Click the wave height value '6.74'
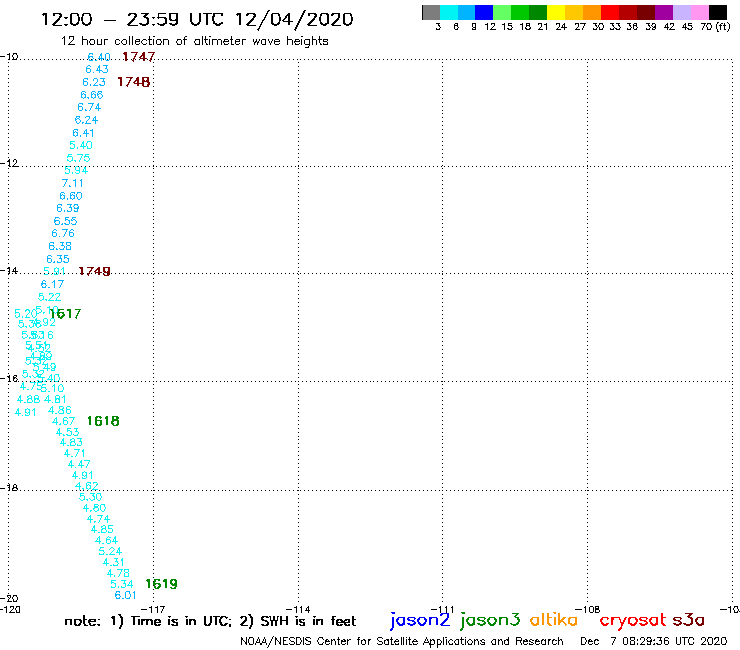 click(x=89, y=108)
